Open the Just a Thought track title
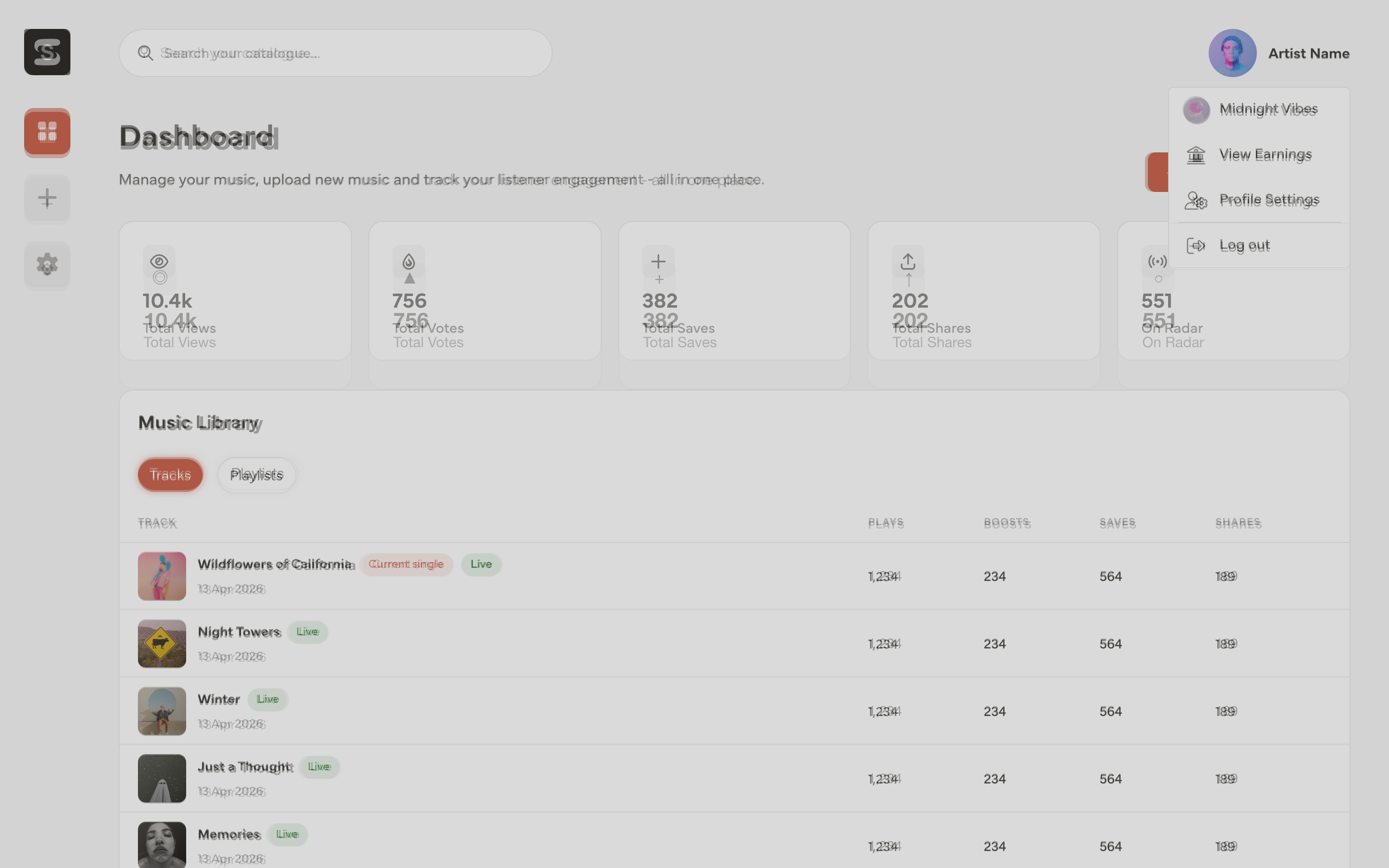Image resolution: width=1389 pixels, height=868 pixels. [x=245, y=767]
